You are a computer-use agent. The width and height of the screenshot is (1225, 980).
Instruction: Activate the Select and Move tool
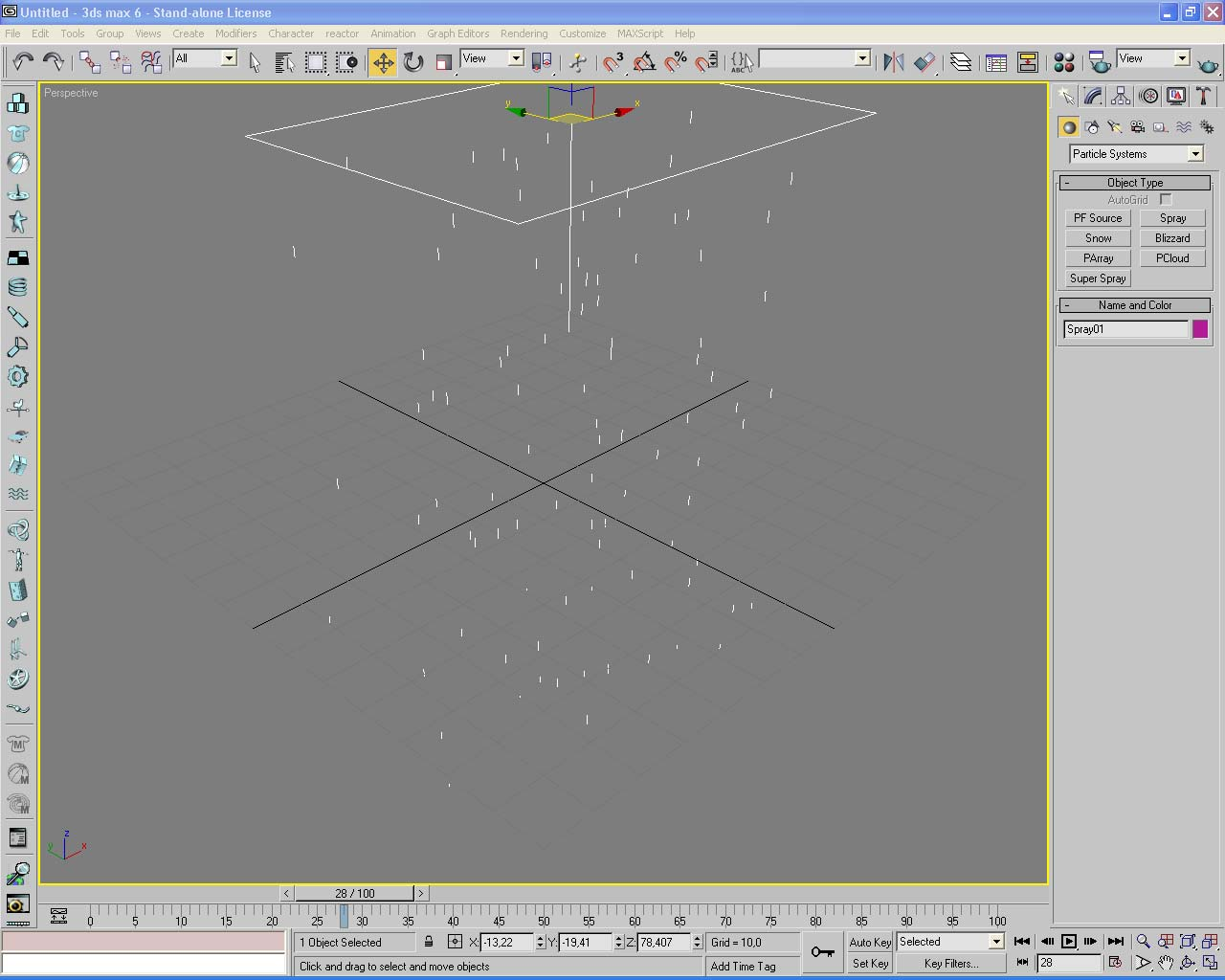pyautogui.click(x=383, y=62)
